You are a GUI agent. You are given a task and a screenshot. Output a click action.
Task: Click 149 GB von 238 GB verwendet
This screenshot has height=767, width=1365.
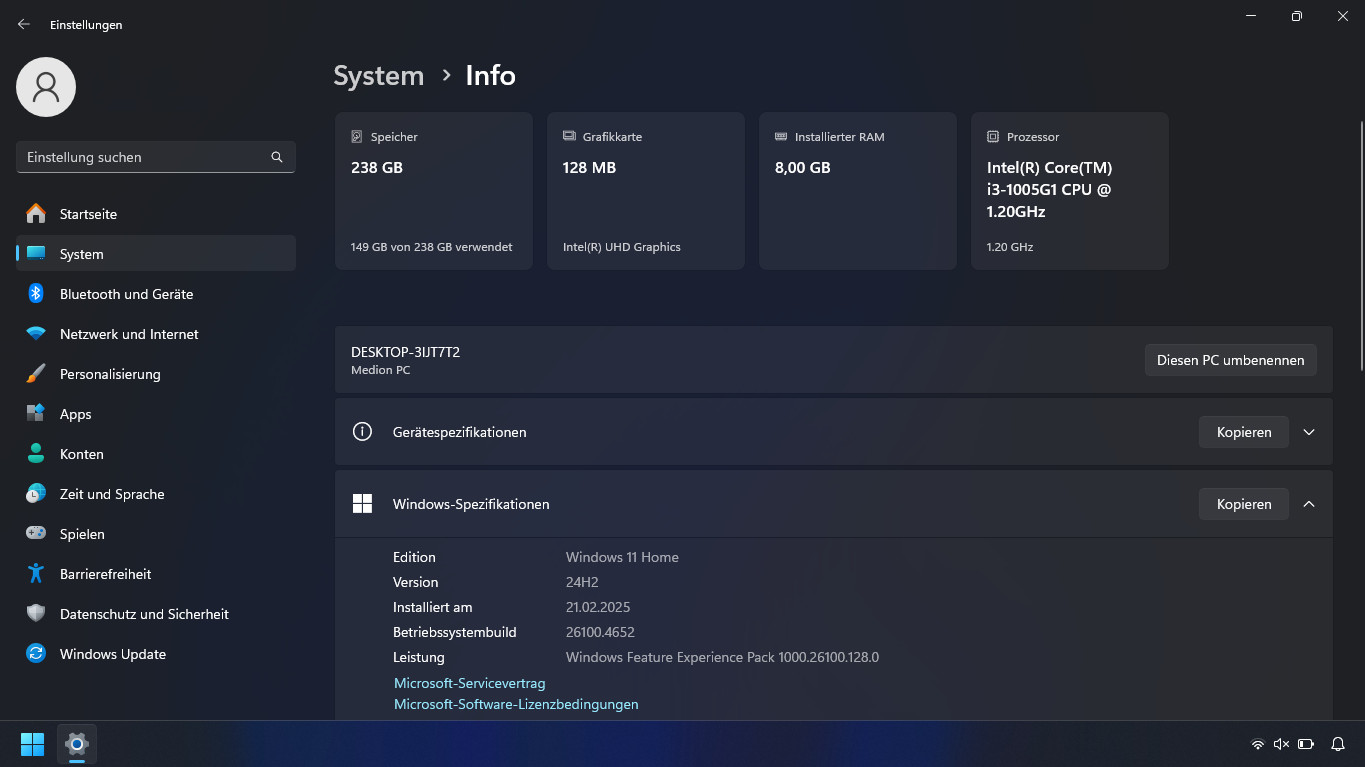click(x=432, y=247)
